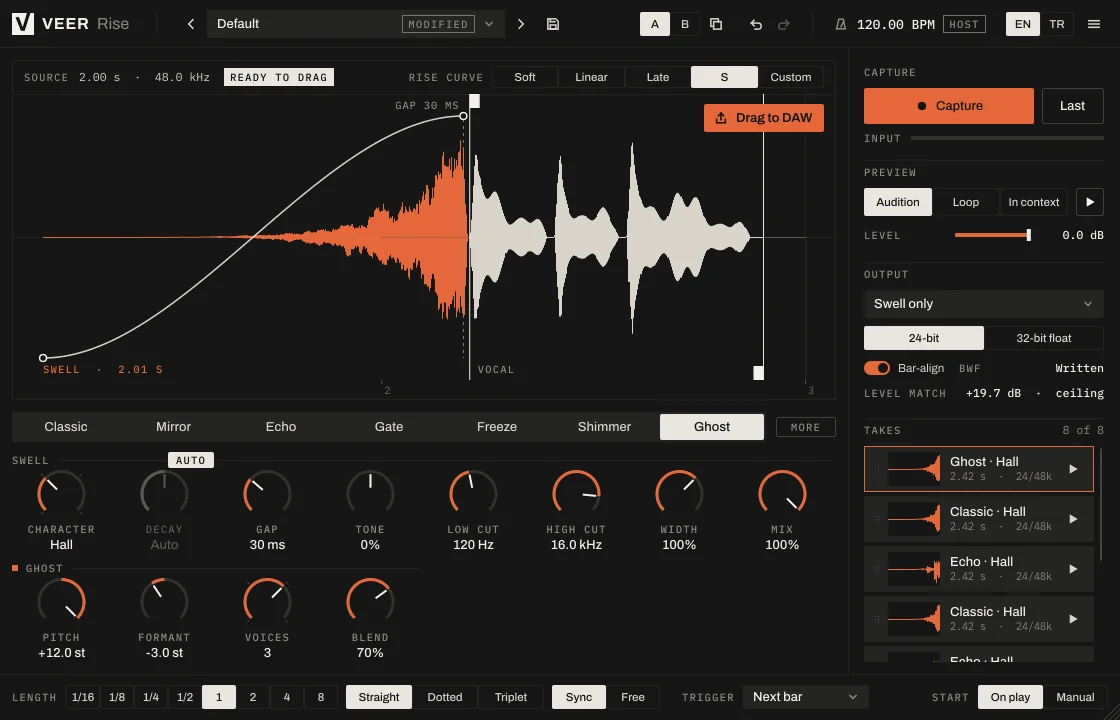Viewport: 1120px width, 720px height.
Task: Select the Freeze mode tab
Action: pos(496,427)
